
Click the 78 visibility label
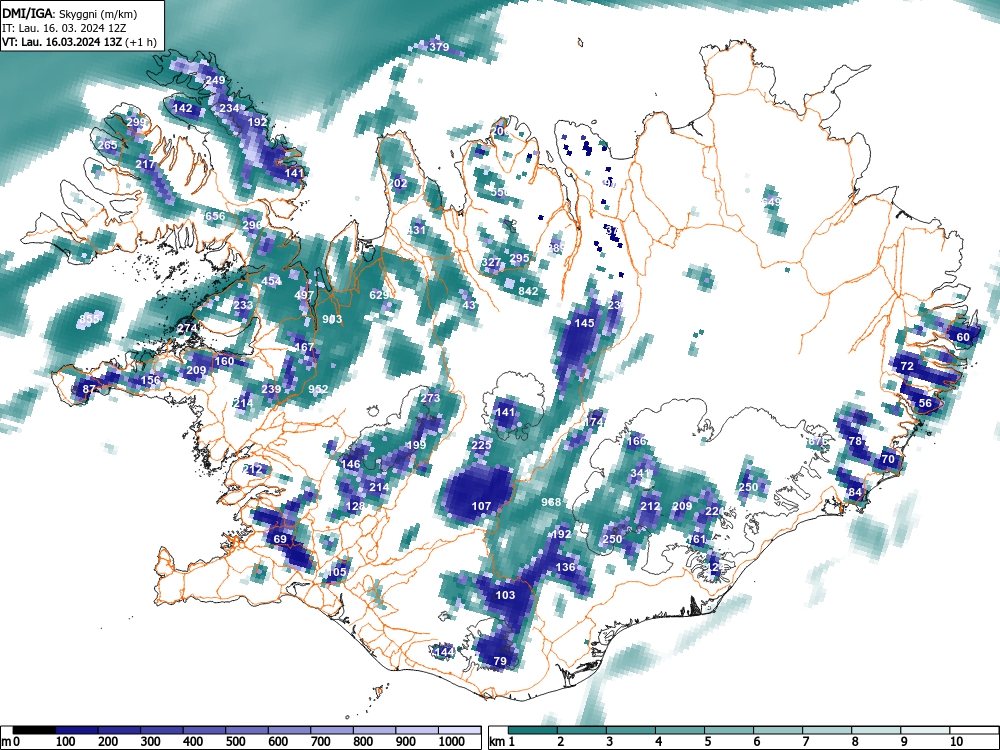click(855, 441)
